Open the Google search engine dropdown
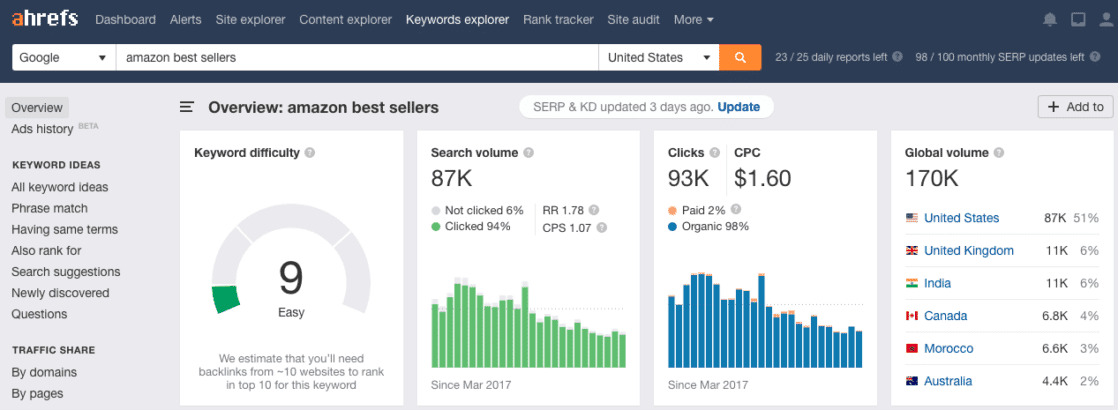This screenshot has height=410, width=1118. tap(64, 58)
